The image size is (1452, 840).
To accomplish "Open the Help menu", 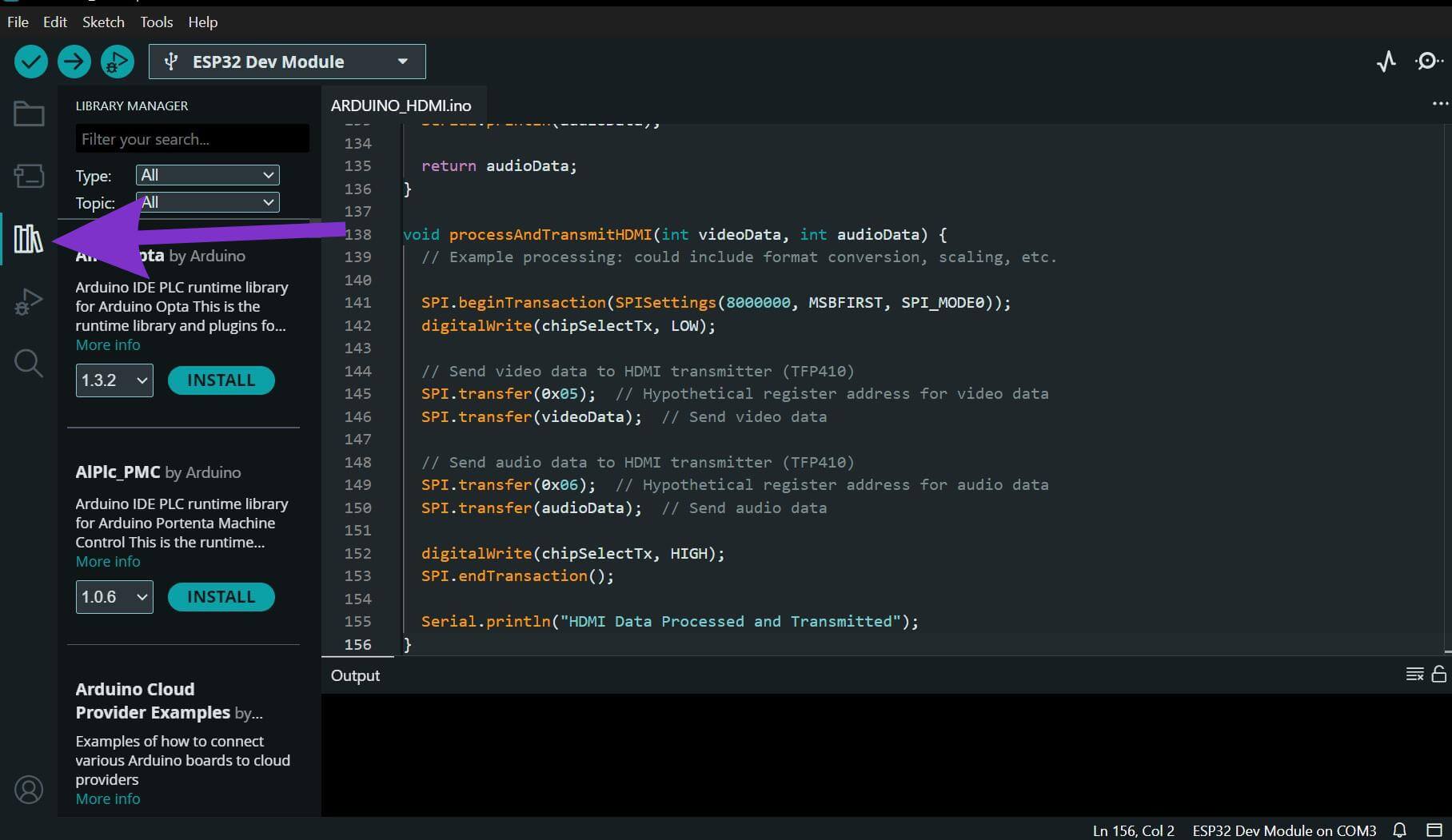I will [x=203, y=22].
